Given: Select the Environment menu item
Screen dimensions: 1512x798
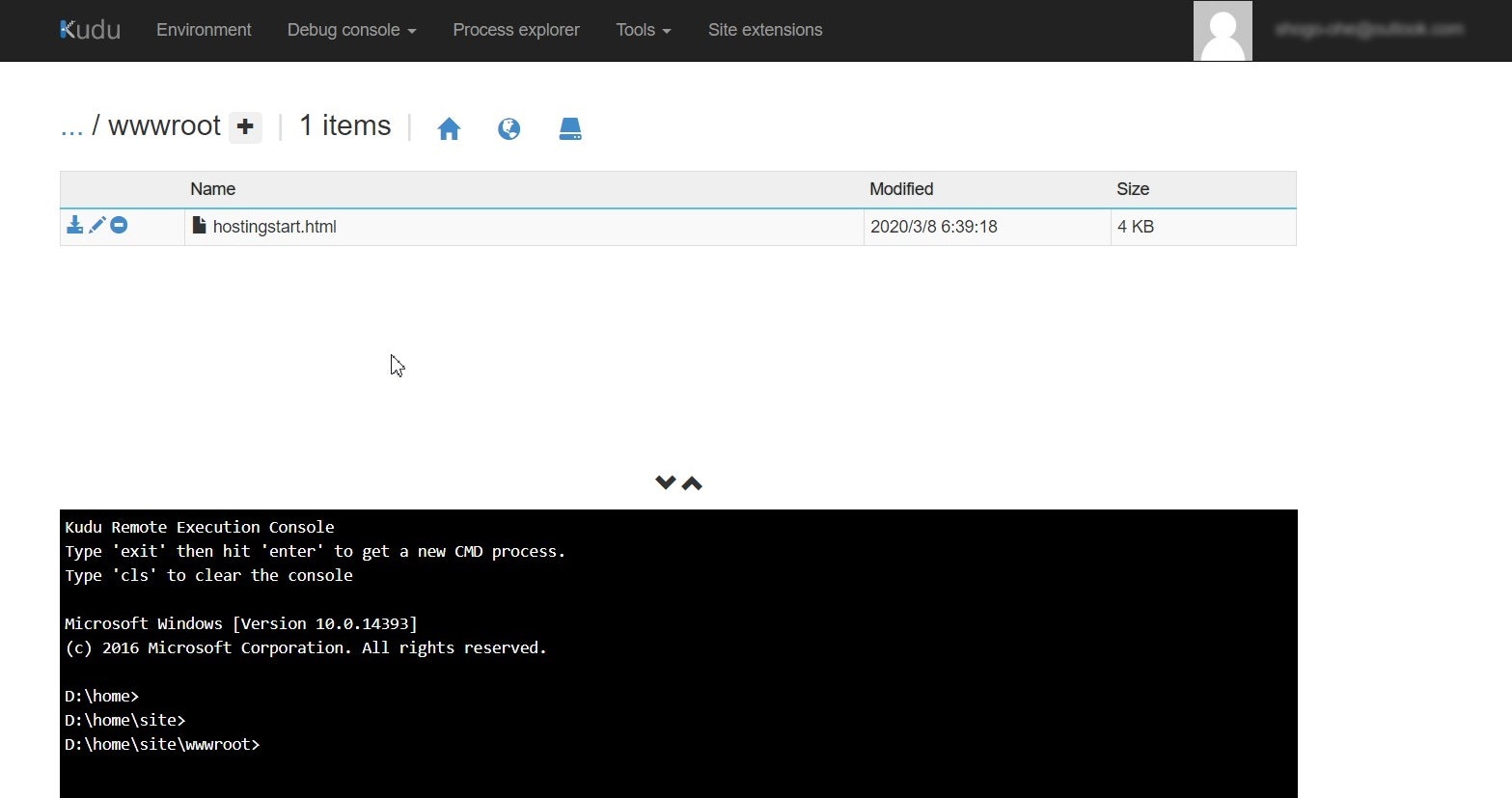Looking at the screenshot, I should click(x=204, y=30).
